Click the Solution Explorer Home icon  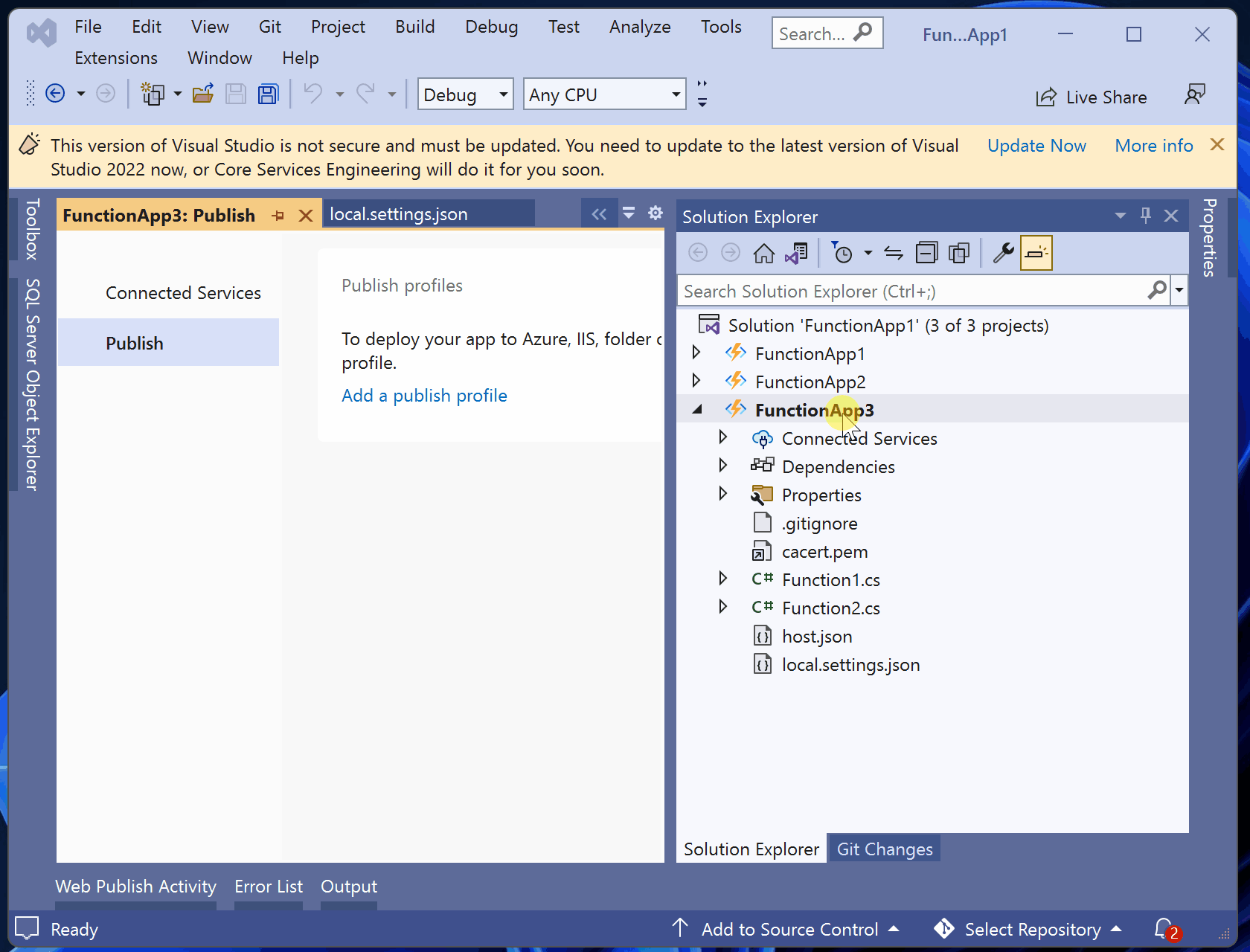763,254
